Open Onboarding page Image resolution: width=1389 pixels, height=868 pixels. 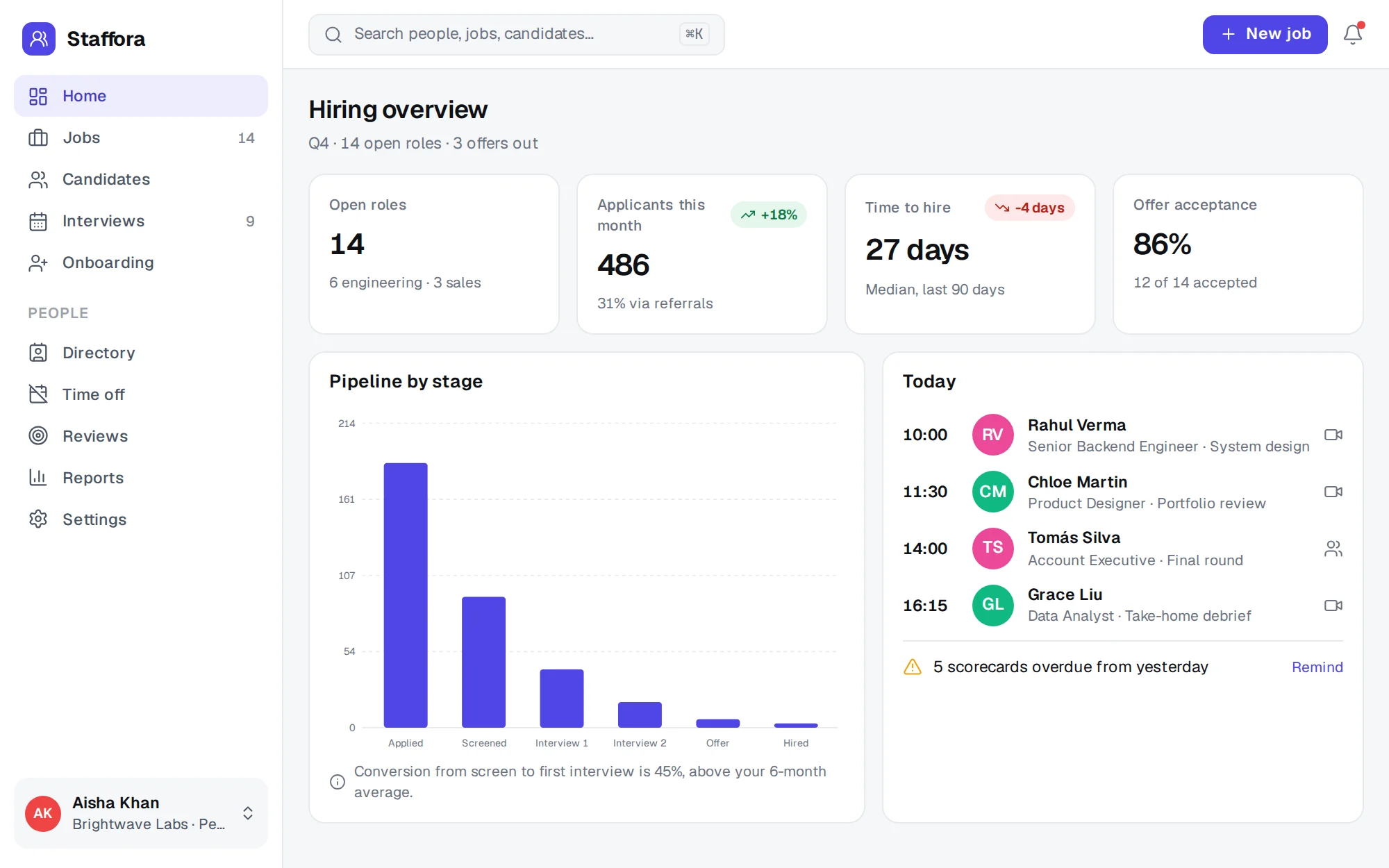[141, 262]
